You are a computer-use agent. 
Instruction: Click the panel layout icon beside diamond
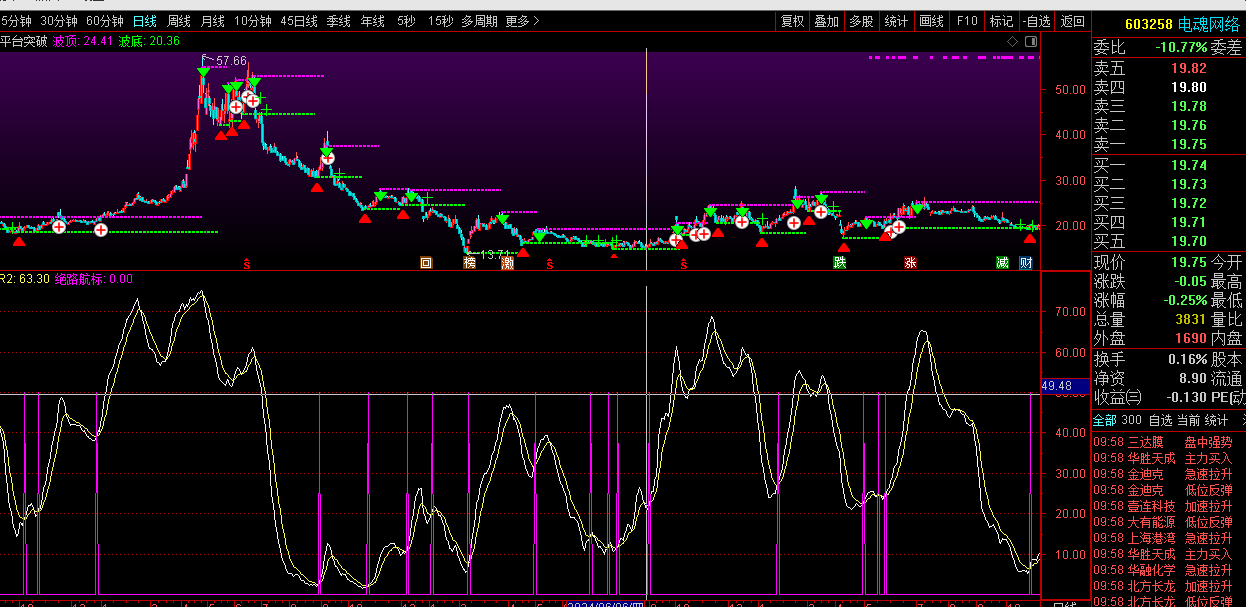(x=1029, y=41)
